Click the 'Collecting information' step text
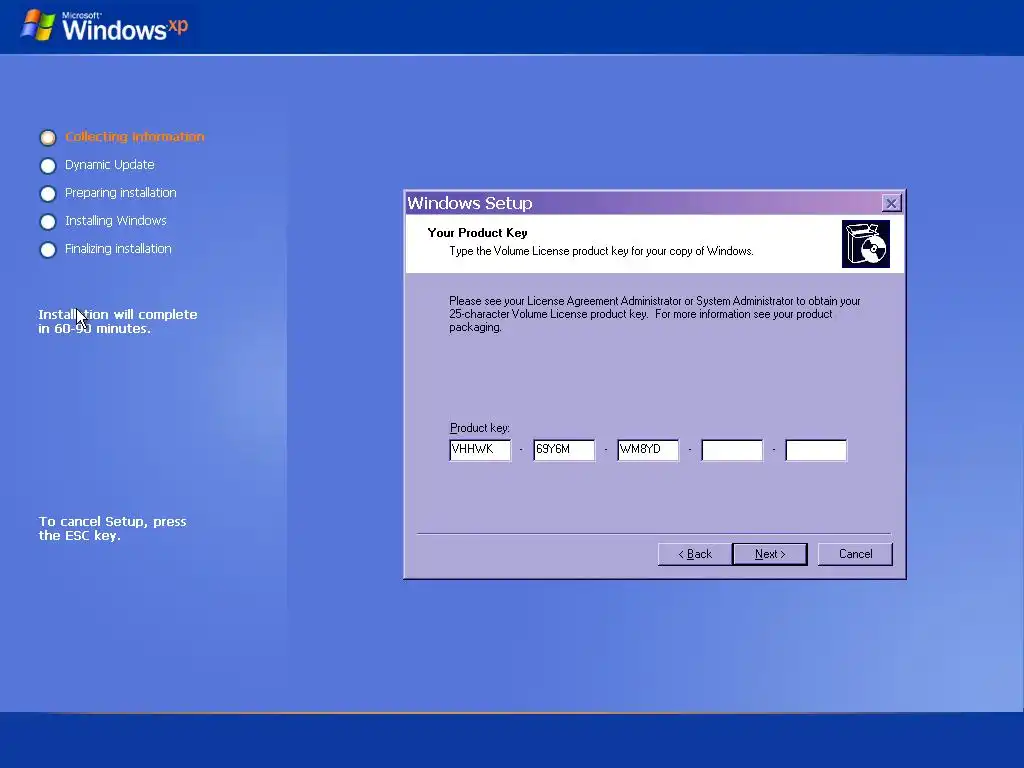1024x768 pixels. (135, 136)
